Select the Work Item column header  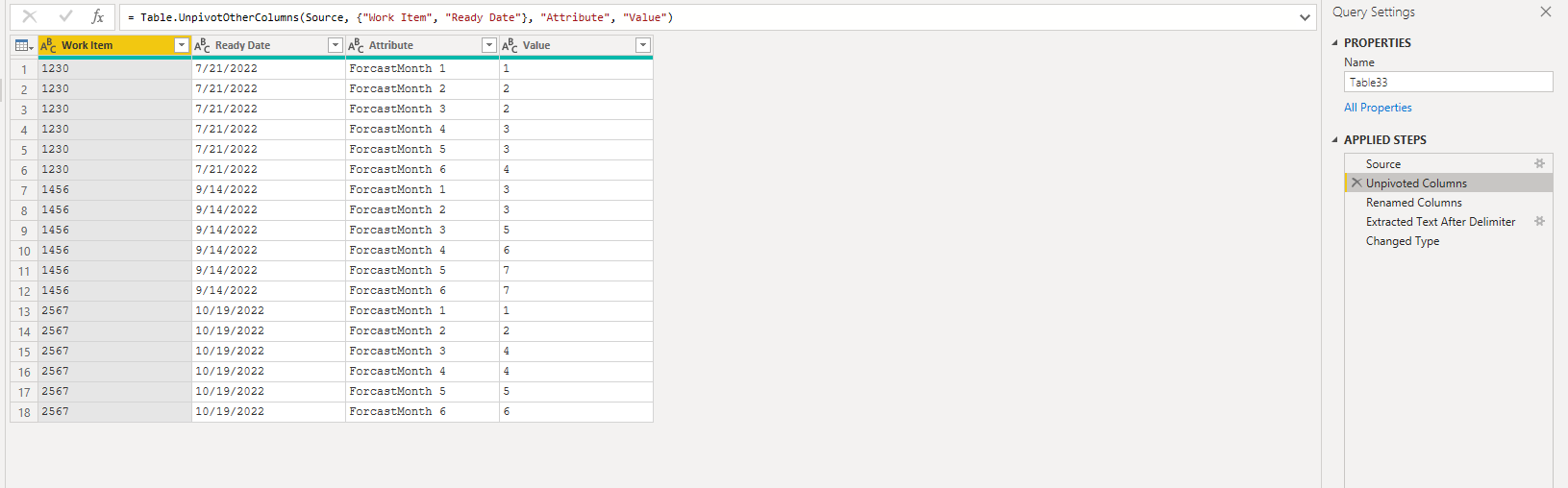[114, 45]
